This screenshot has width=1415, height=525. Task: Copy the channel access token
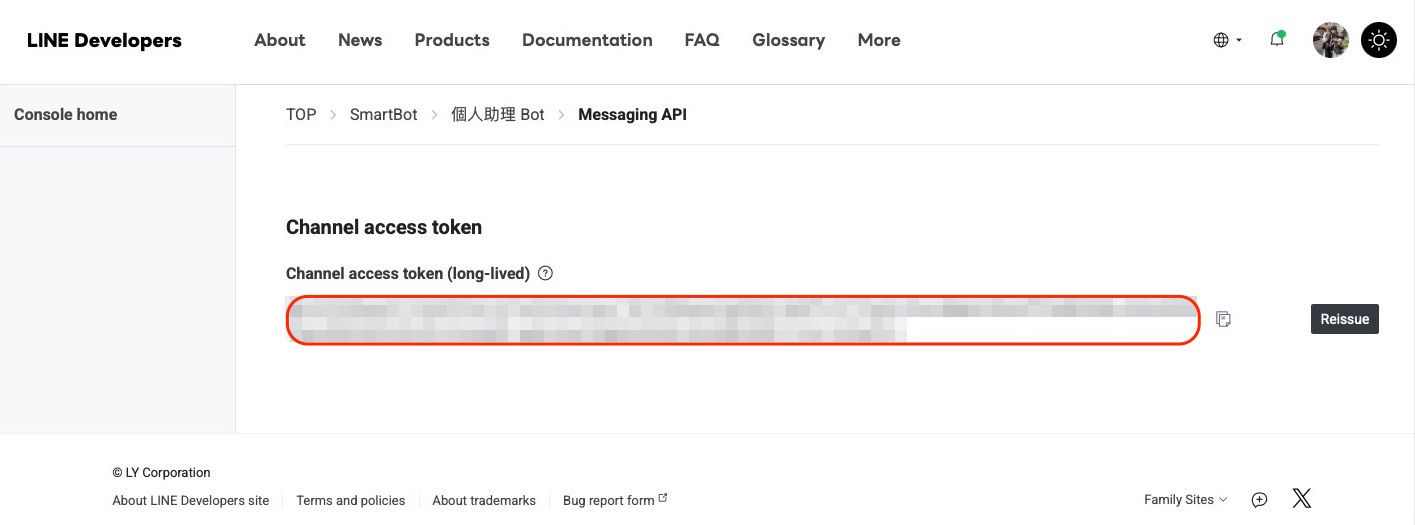1223,319
